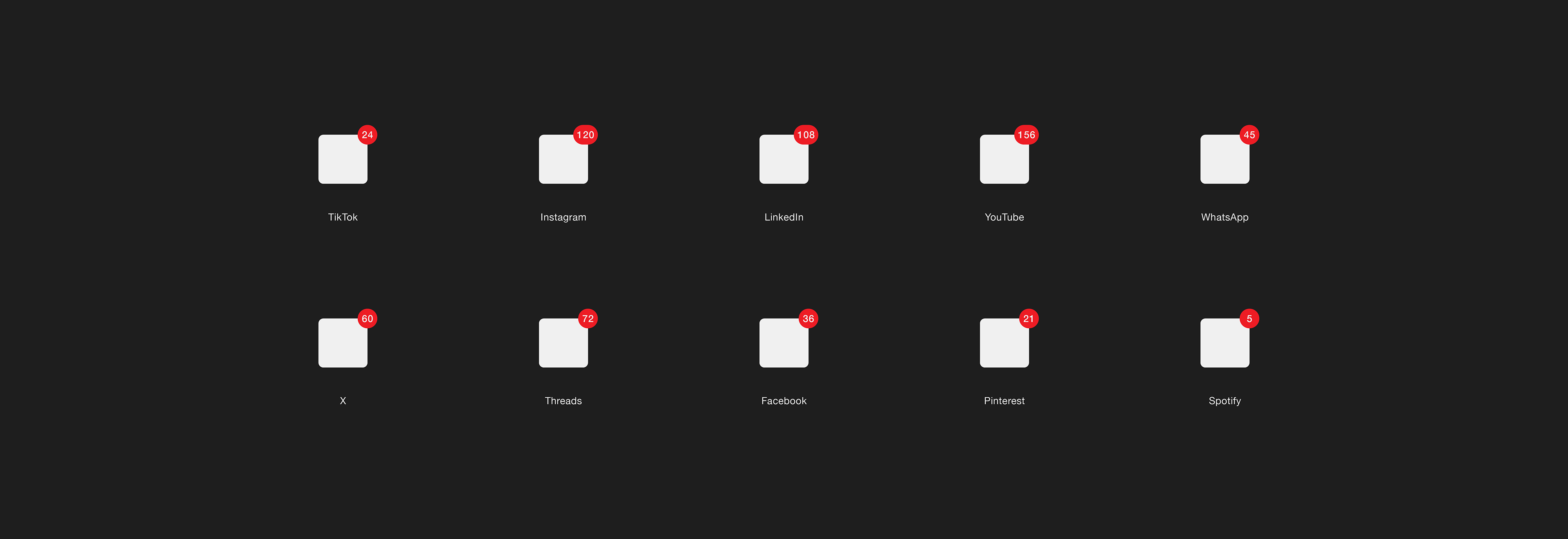This screenshot has height=539, width=1568.
Task: Select the Facebook label text
Action: coord(784,401)
